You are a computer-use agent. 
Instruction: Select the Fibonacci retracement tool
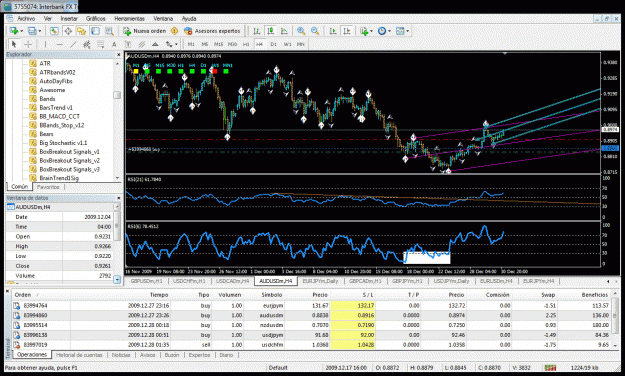pyautogui.click(x=100, y=44)
